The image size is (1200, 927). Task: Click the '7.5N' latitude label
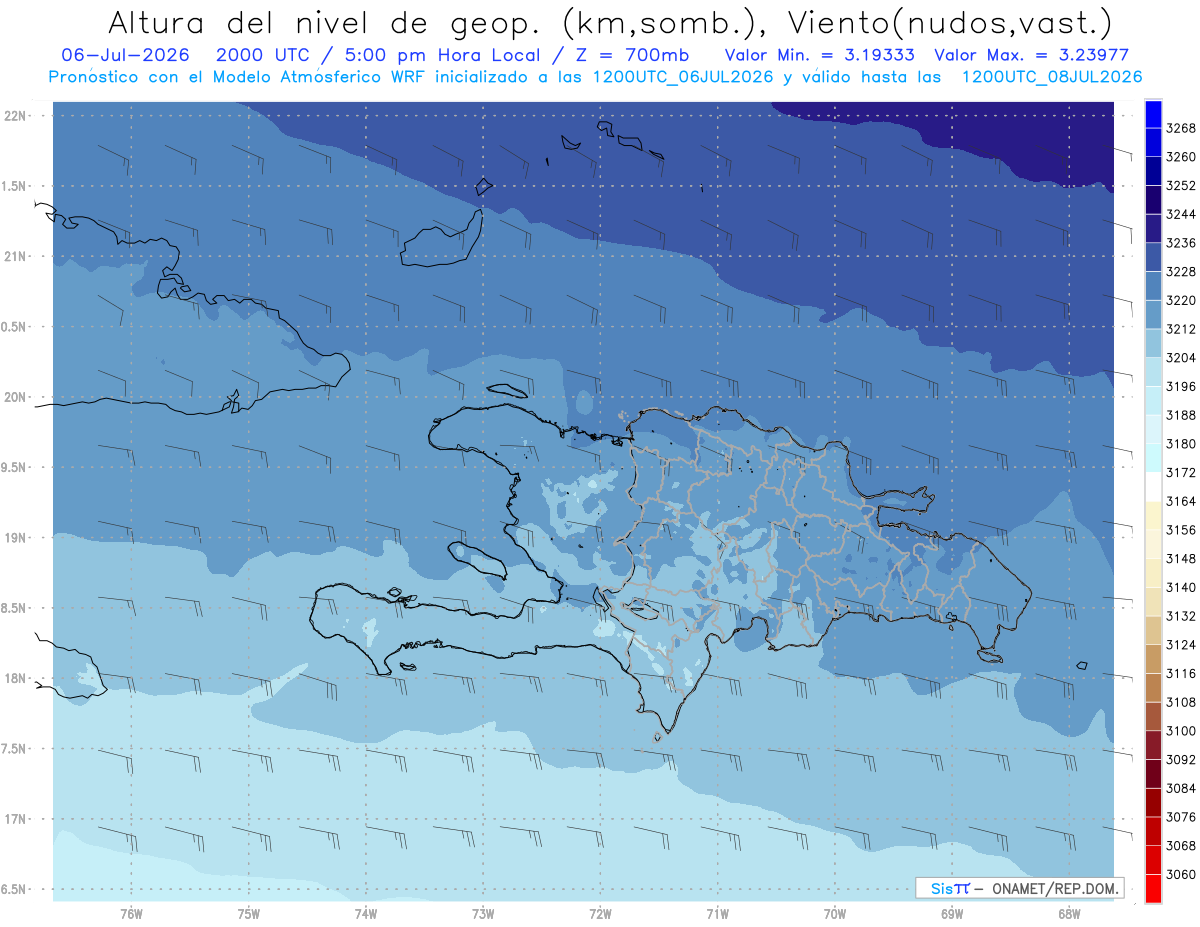tap(15, 749)
